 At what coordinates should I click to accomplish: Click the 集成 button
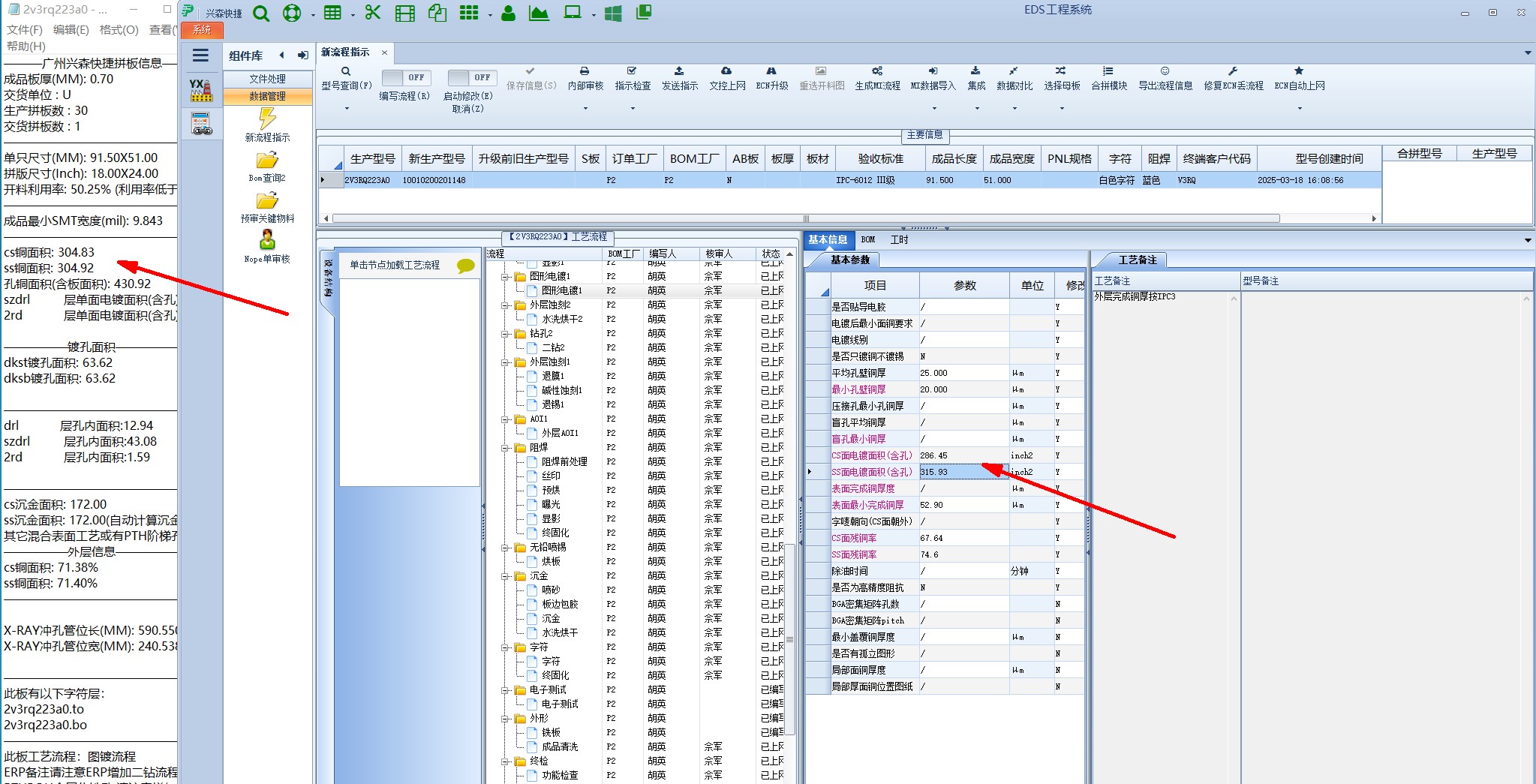pos(976,79)
